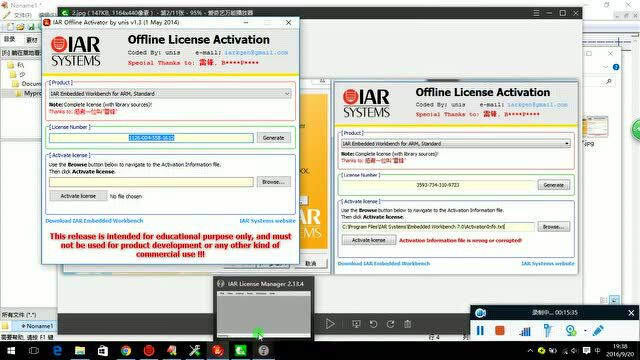Open Chrome from the taskbar

click(x=126, y=351)
